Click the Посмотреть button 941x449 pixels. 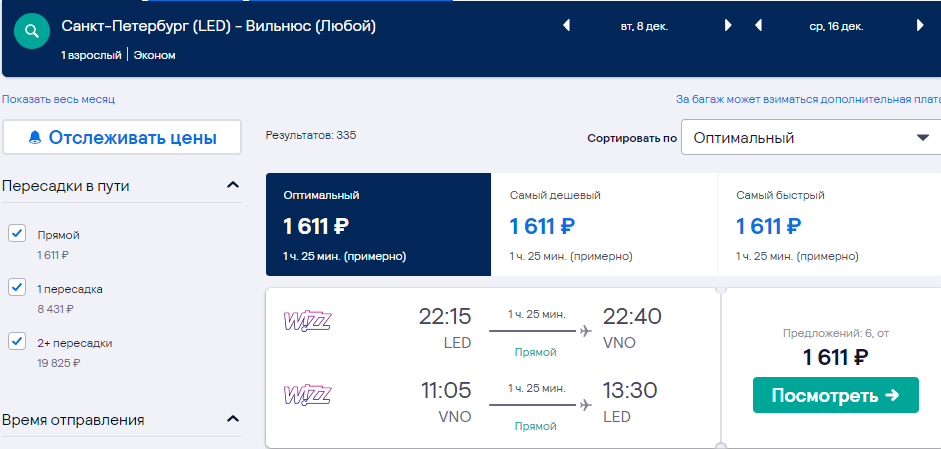835,395
